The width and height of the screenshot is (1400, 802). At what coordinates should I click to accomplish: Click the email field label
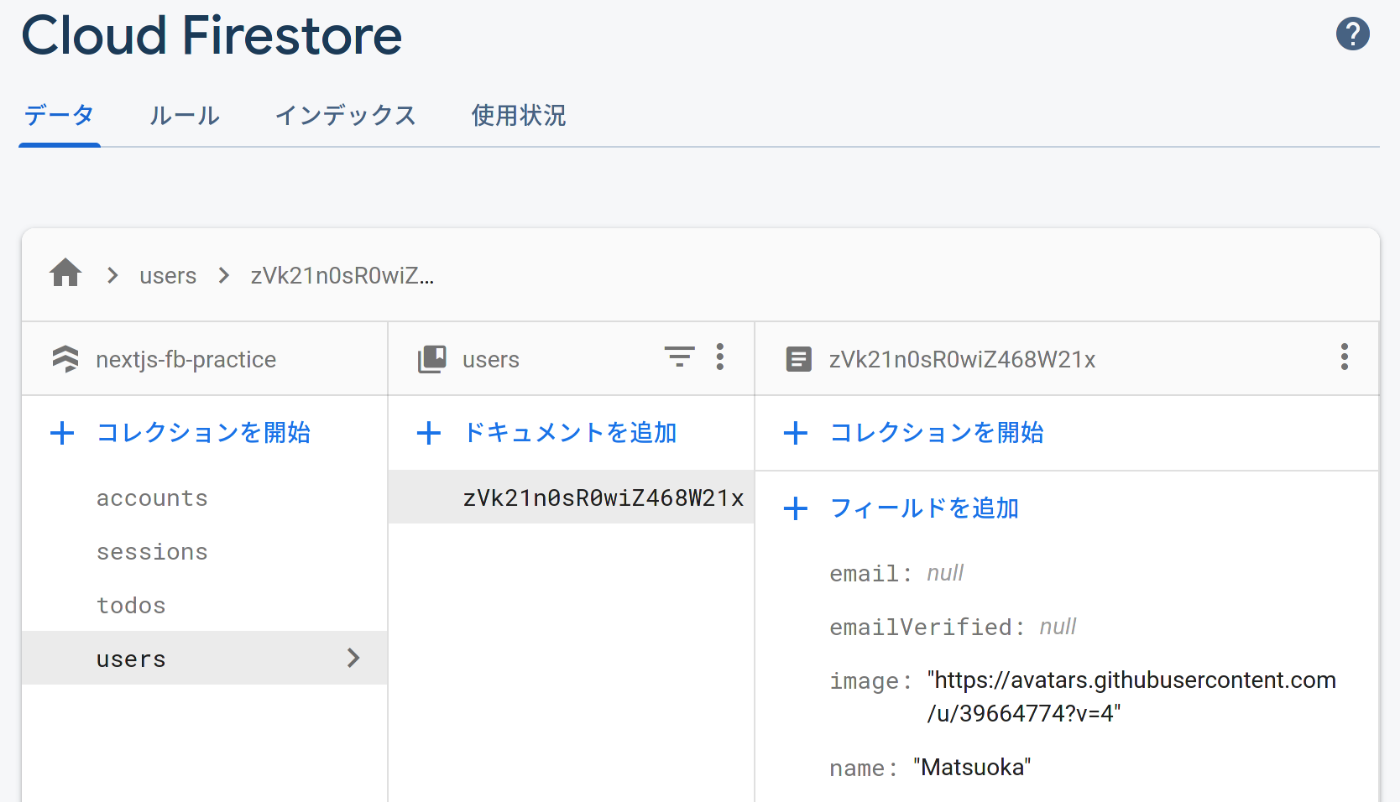[871, 574]
